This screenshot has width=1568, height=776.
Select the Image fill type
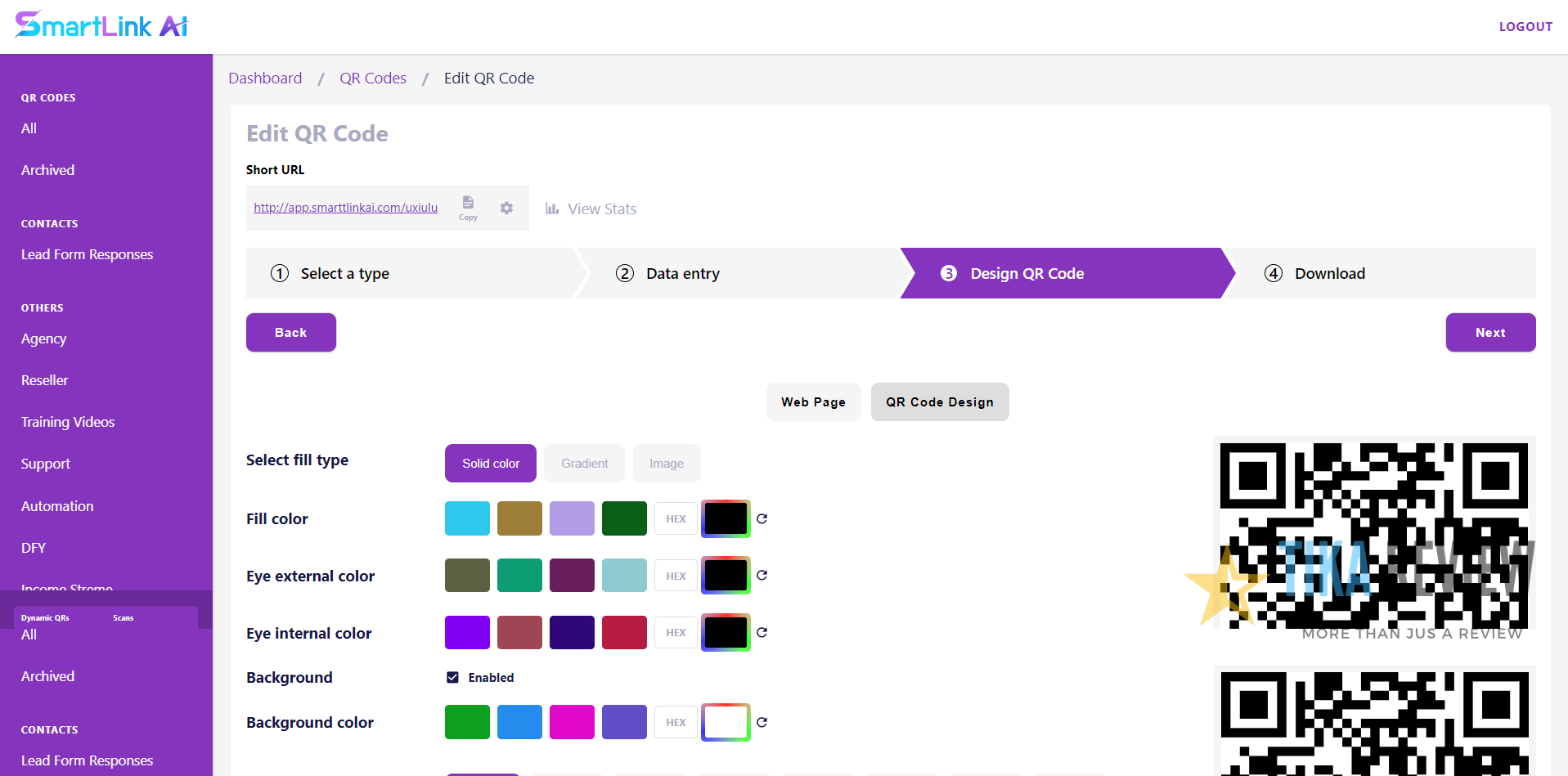[667, 463]
